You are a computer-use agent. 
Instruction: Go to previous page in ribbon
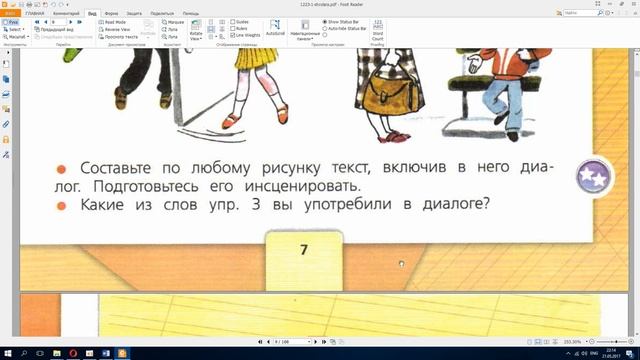tap(45, 22)
